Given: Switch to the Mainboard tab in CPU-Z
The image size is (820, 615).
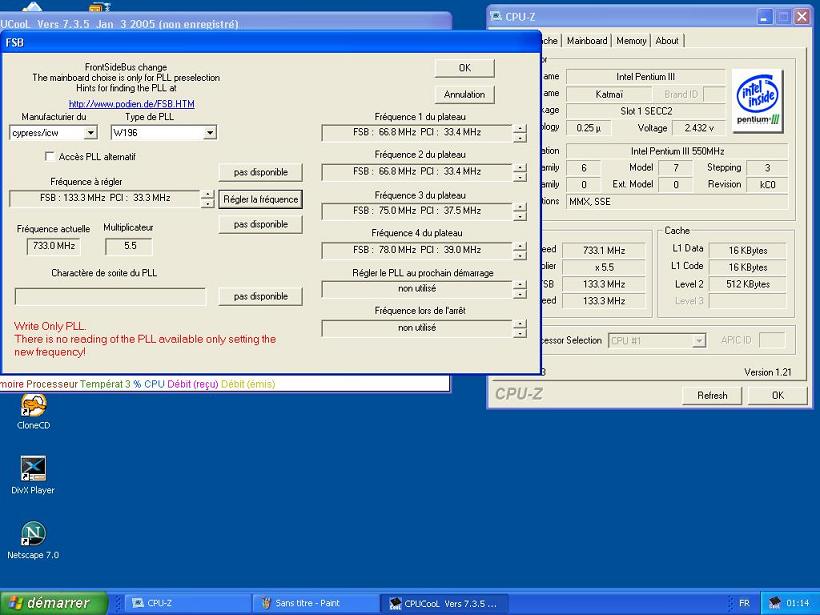Looking at the screenshot, I should tap(587, 41).
